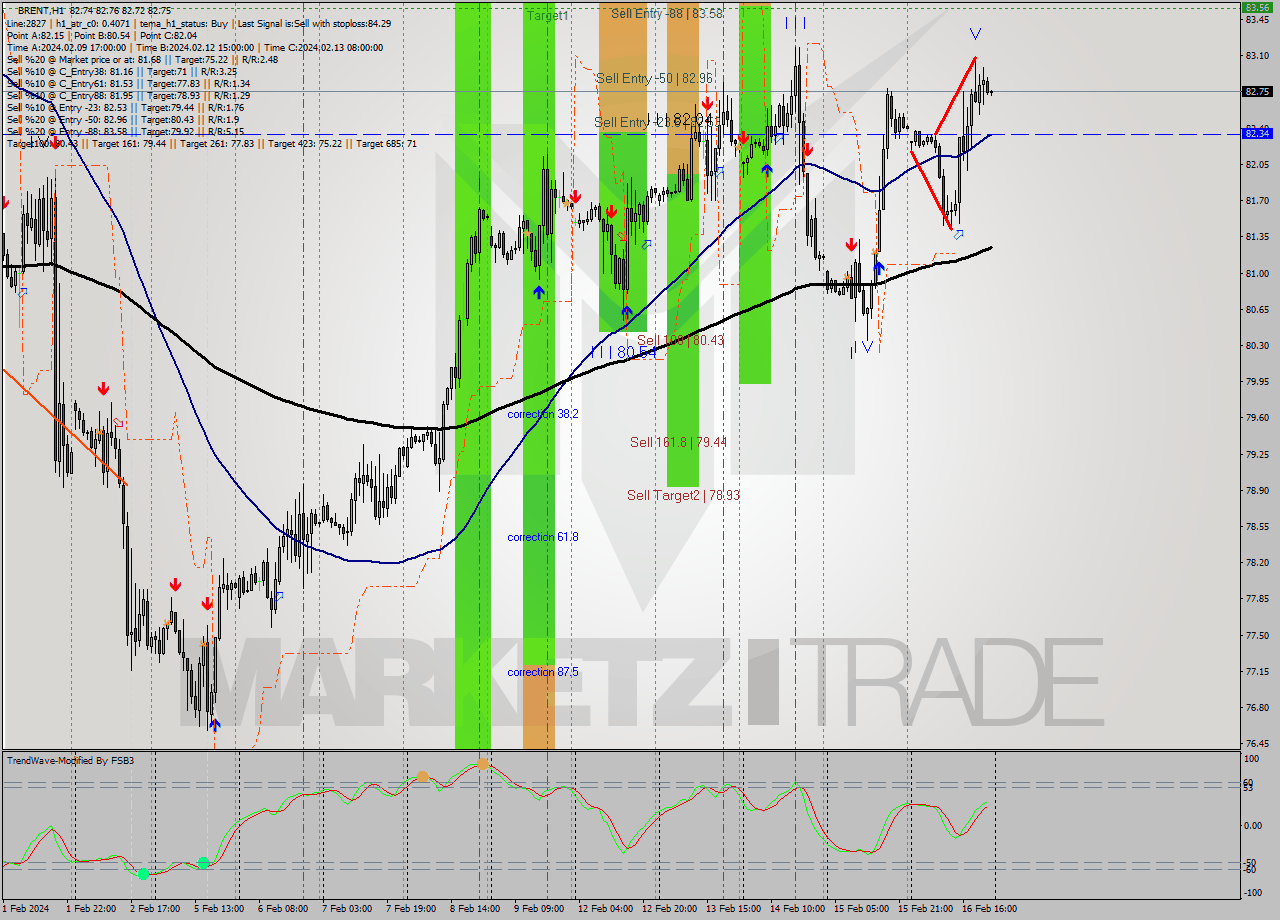
Task: Click the 77.50 price axis value
Action: (1257, 635)
